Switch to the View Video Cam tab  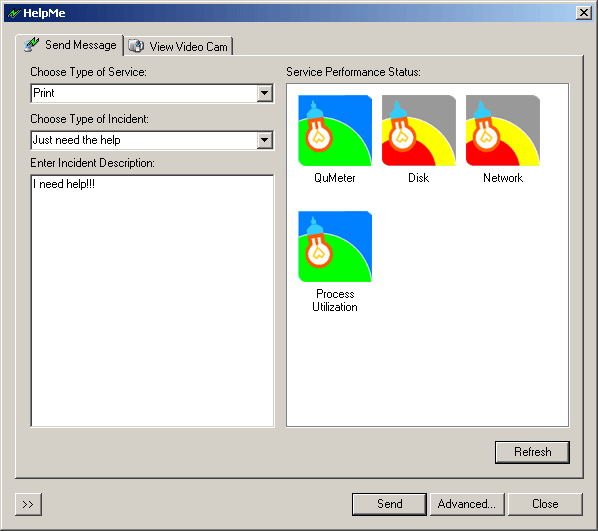pos(179,46)
